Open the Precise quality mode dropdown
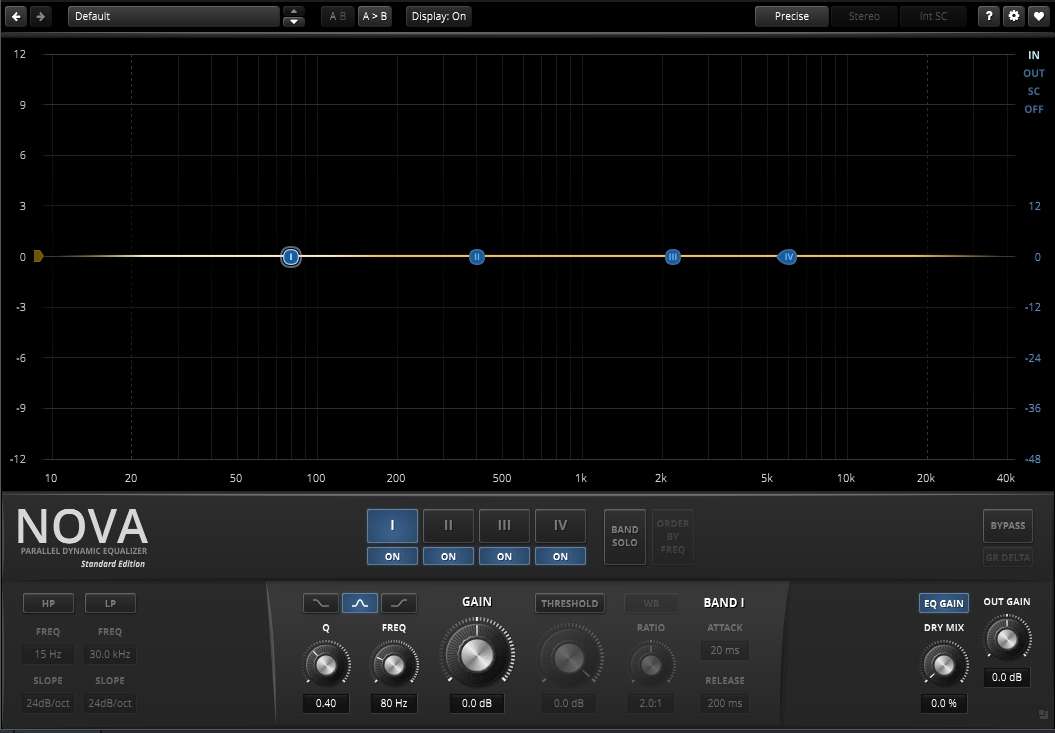 [x=791, y=16]
